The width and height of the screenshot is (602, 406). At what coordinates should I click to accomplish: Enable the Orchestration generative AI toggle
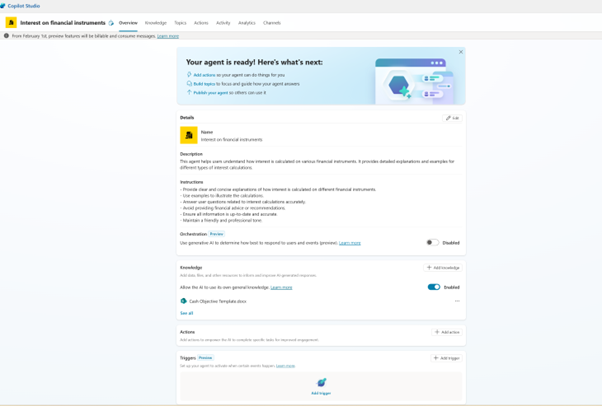432,242
